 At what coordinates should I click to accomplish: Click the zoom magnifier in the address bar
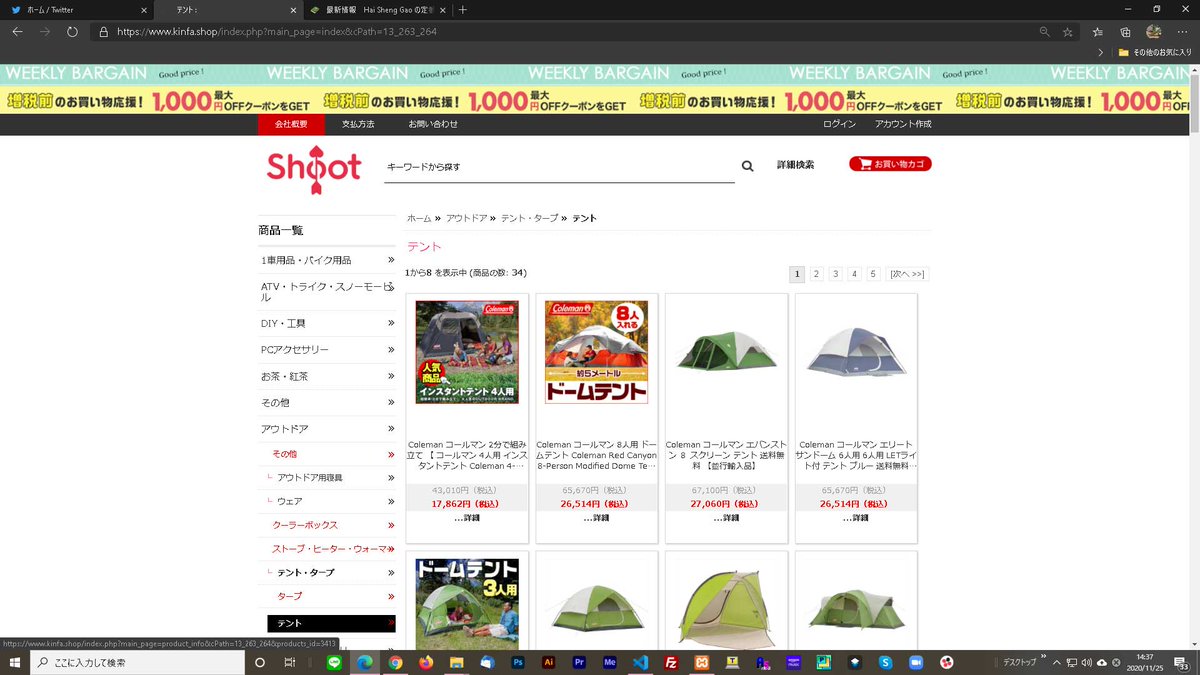click(1045, 31)
